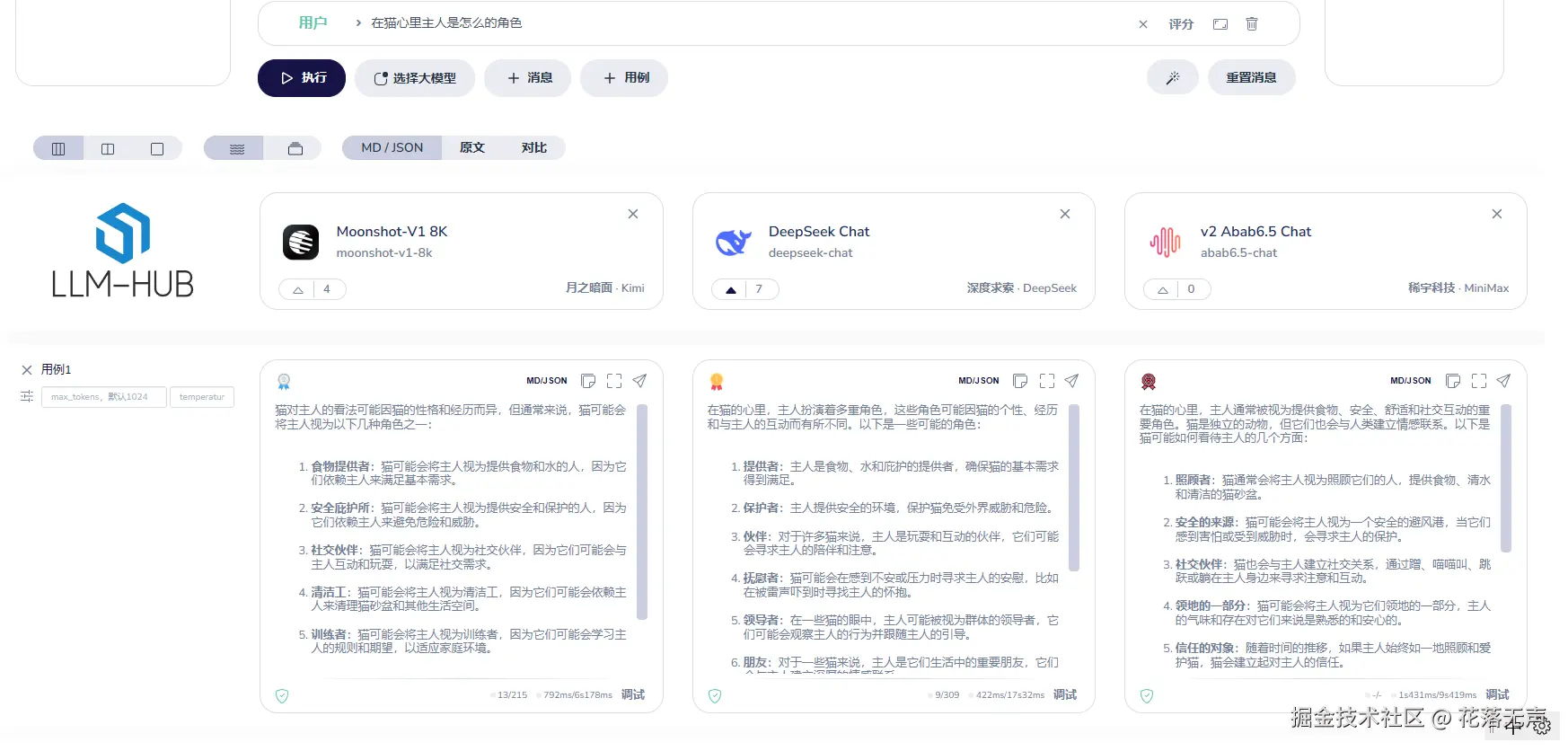The width and height of the screenshot is (1568, 751).
Task: Select the 原文 raw text tab
Action: (x=472, y=147)
